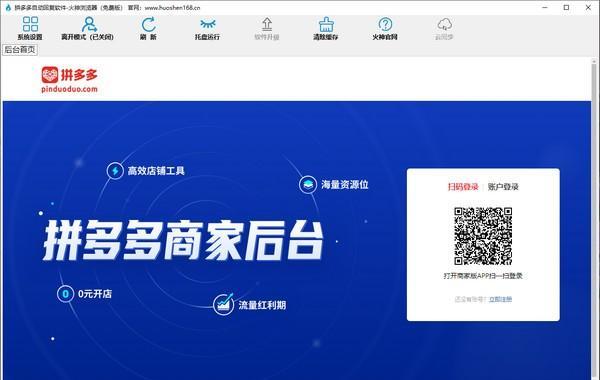Click the 0元开店 circle icon

[65, 294]
